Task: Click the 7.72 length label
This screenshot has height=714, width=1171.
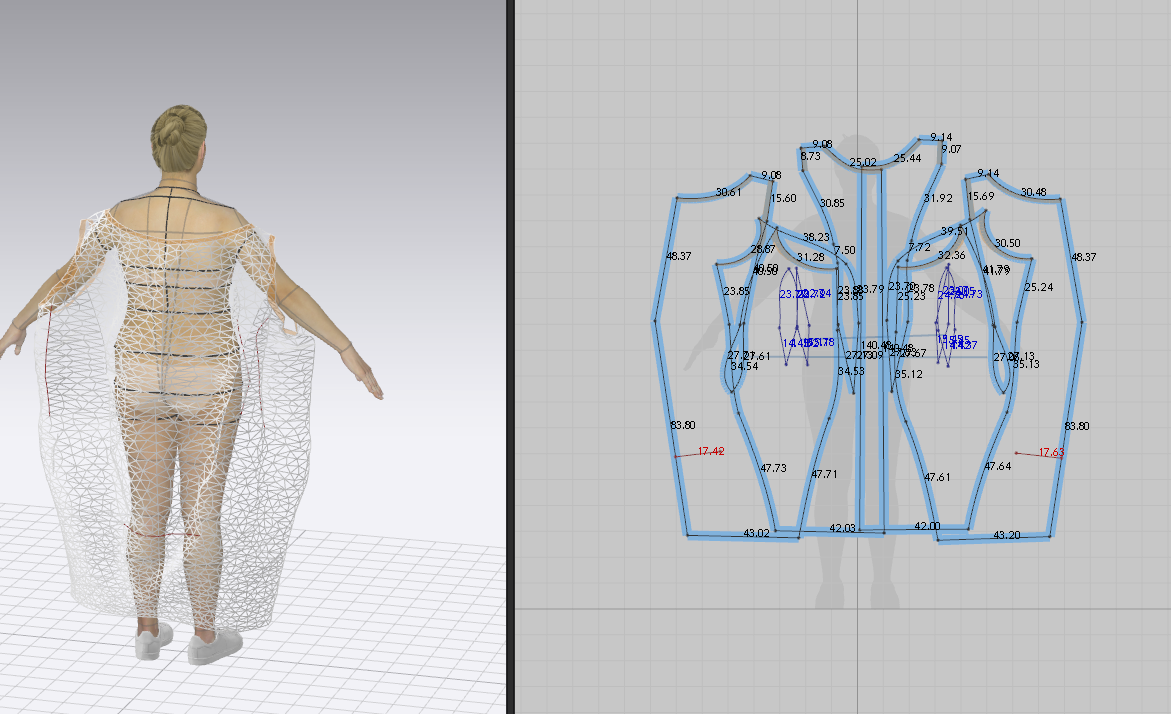Action: coord(919,246)
